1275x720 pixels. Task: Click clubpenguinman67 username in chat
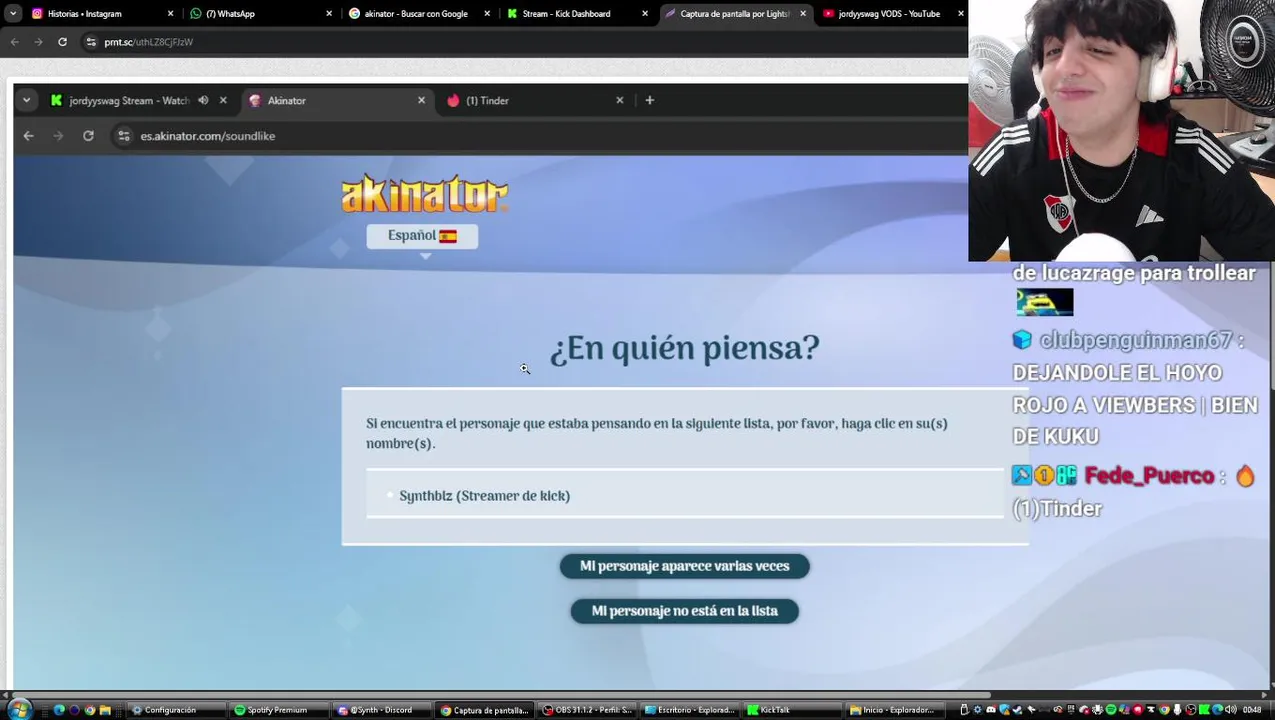pyautogui.click(x=1135, y=341)
